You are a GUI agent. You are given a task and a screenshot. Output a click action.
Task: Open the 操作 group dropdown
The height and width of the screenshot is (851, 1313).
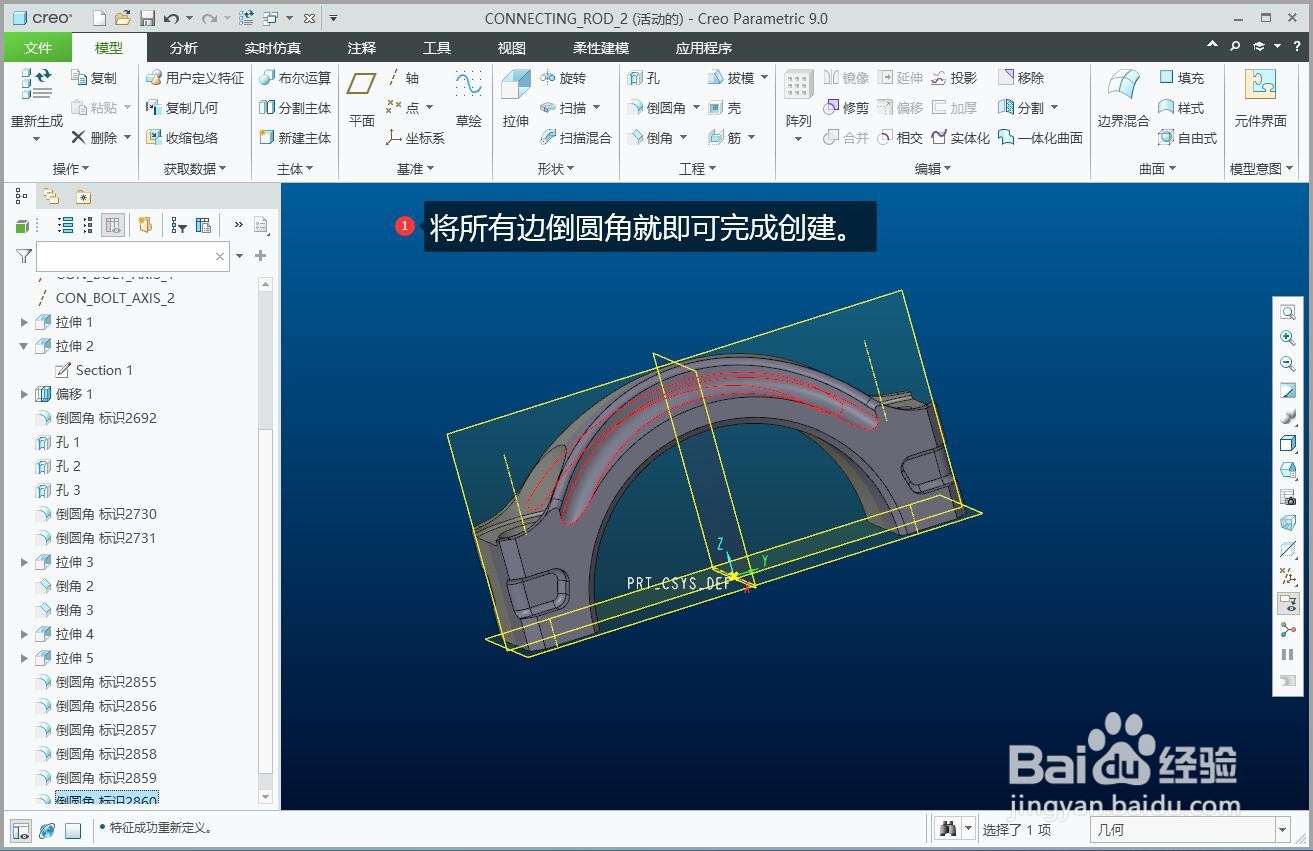(71, 169)
